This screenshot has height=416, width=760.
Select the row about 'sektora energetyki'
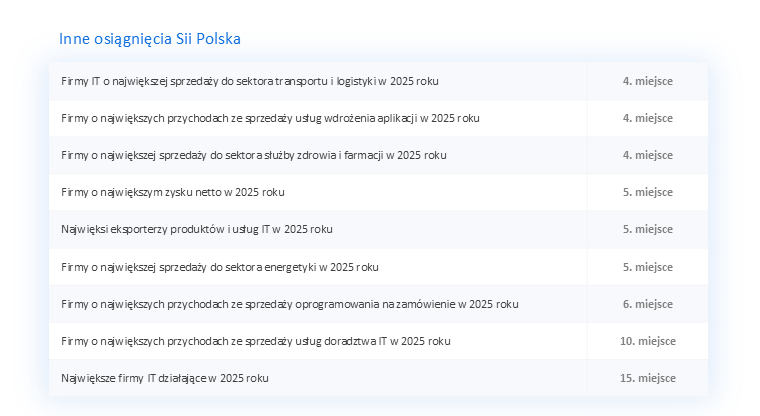click(x=379, y=267)
